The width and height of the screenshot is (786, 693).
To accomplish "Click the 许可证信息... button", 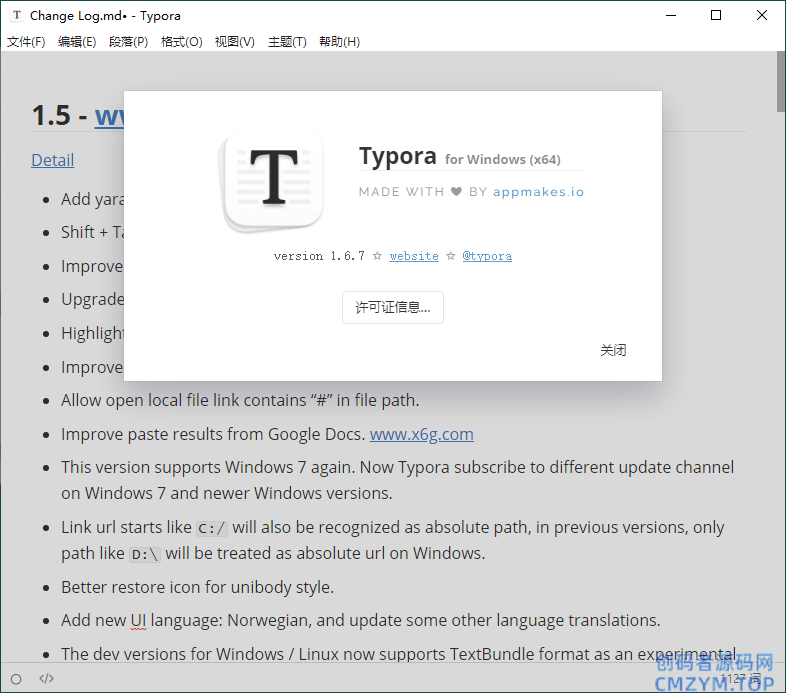I will [393, 308].
